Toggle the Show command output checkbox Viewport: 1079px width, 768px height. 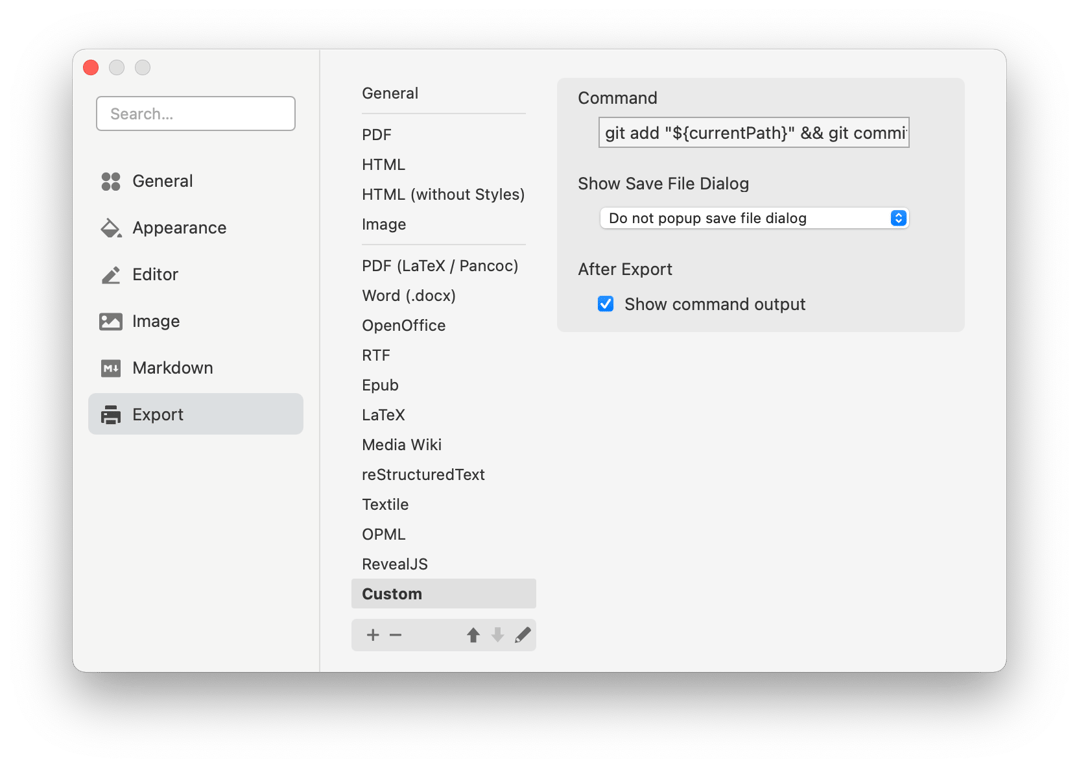[x=606, y=304]
